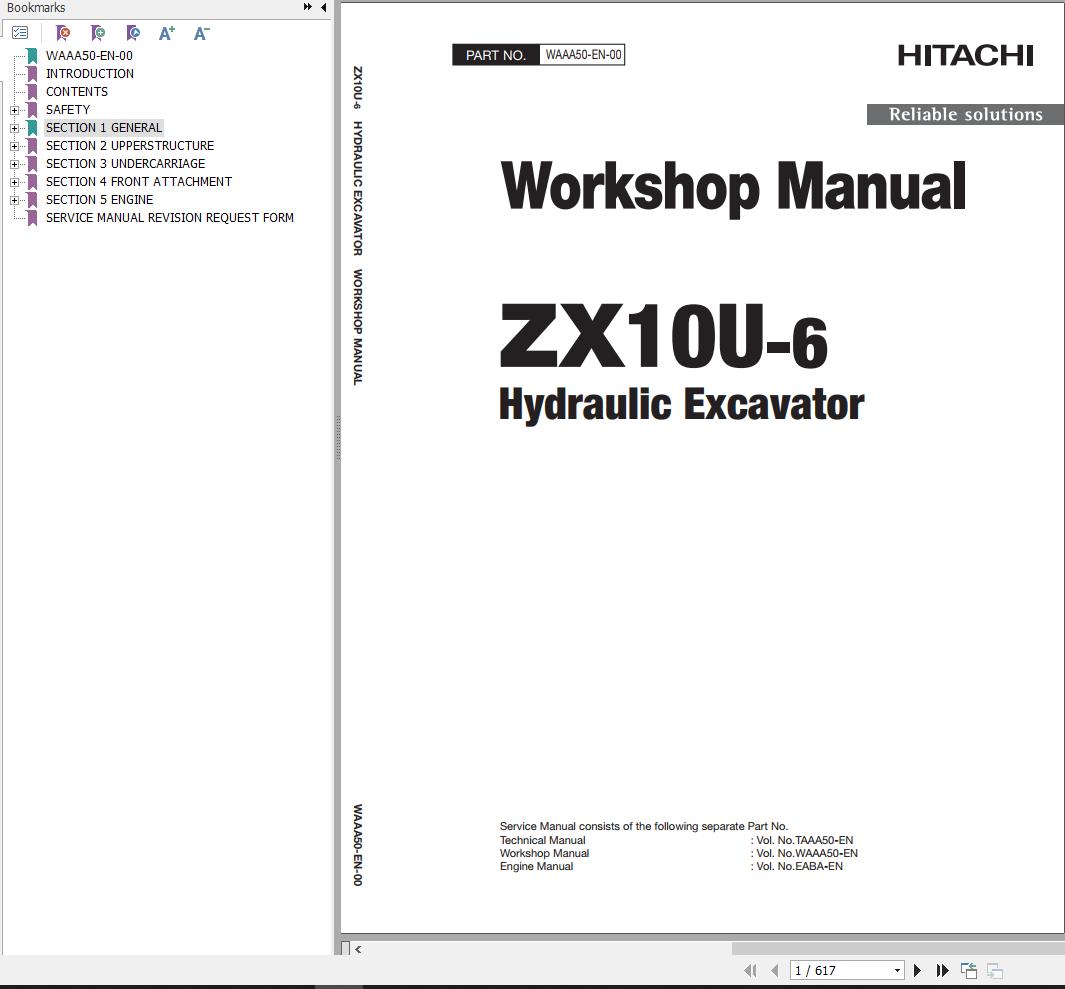Go to the next page
1065x989 pixels.
pyautogui.click(x=917, y=971)
